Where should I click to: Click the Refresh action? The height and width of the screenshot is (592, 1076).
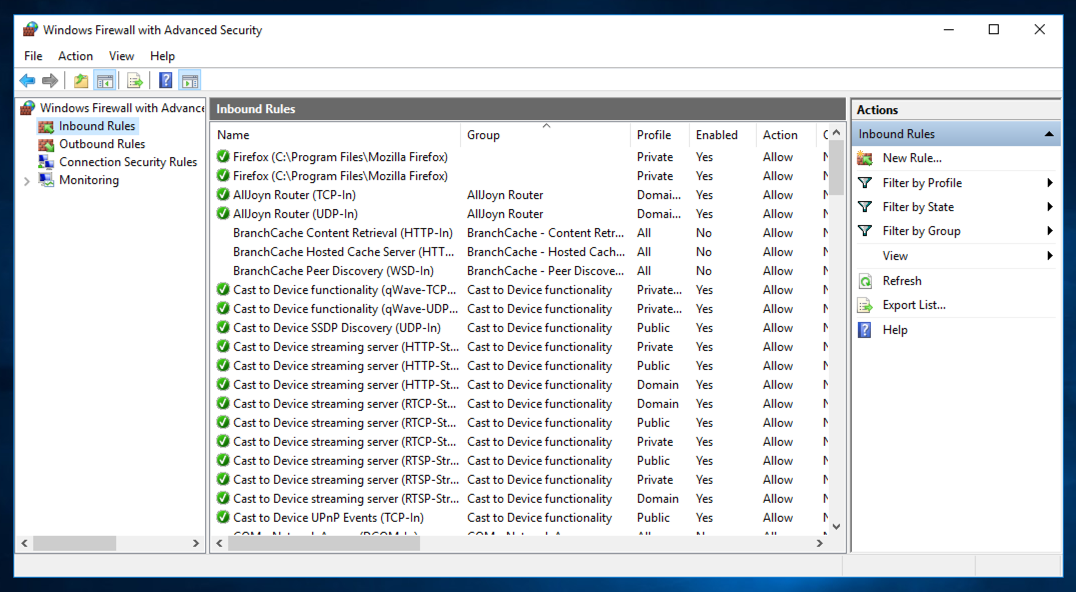tap(902, 281)
